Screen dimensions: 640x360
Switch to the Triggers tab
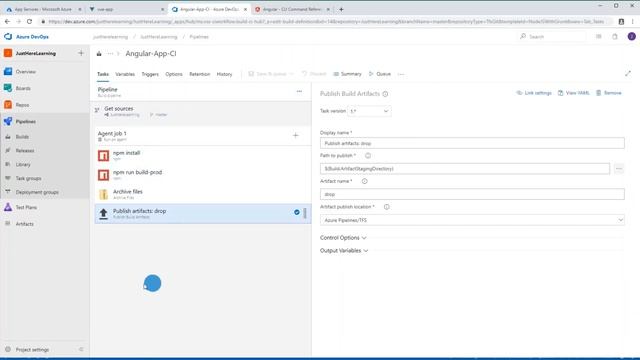pos(150,74)
